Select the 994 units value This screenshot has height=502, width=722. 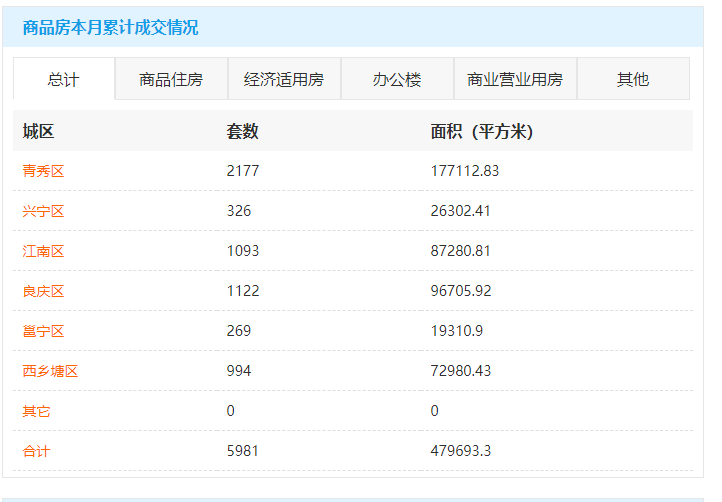pyautogui.click(x=239, y=371)
